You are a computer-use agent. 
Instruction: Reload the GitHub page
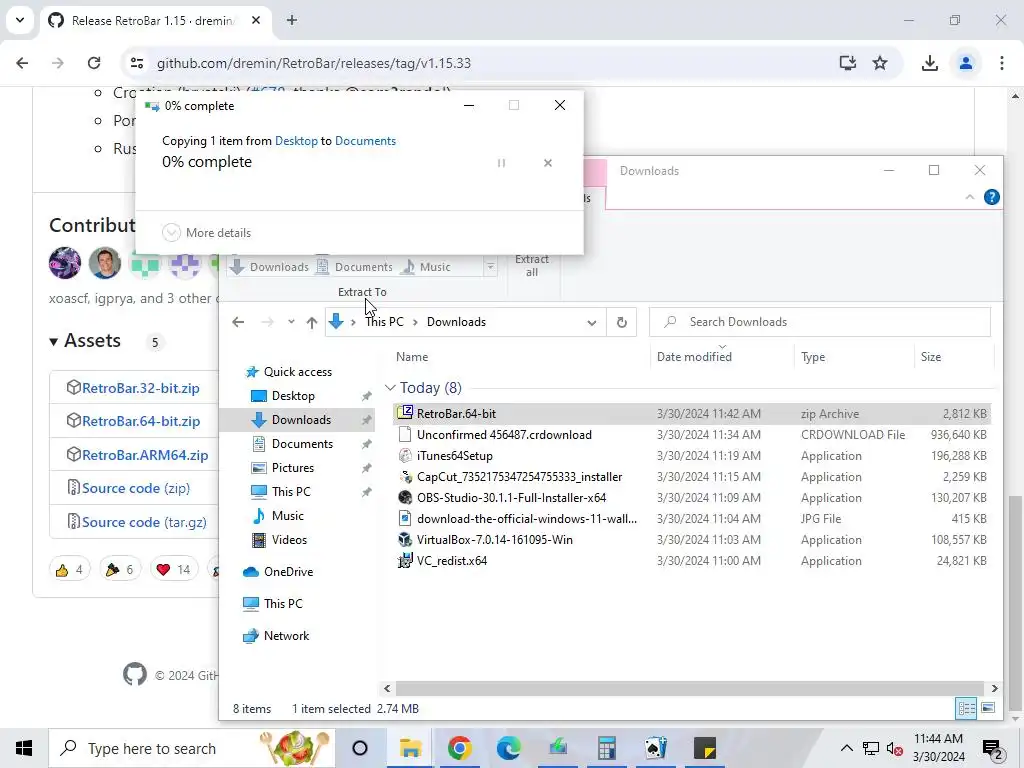pyautogui.click(x=94, y=63)
